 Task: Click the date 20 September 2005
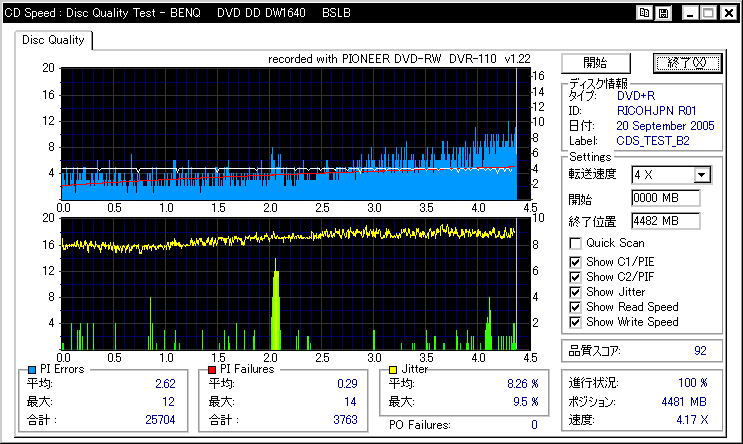(x=665, y=126)
